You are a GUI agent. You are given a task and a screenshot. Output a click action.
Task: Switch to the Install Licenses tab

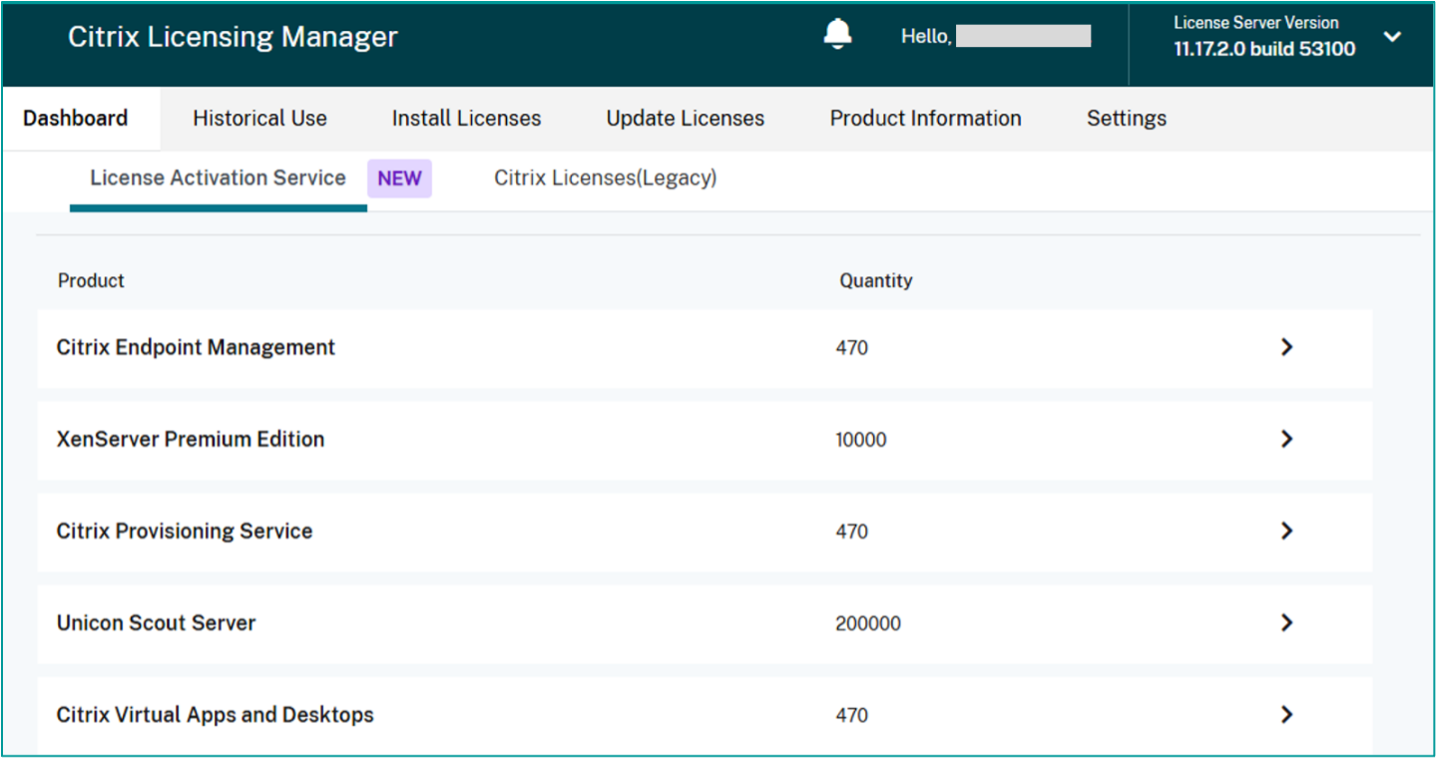466,118
